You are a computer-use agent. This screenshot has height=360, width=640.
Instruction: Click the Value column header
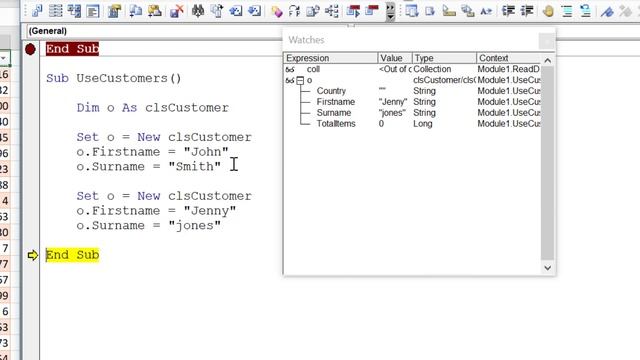[x=395, y=58]
